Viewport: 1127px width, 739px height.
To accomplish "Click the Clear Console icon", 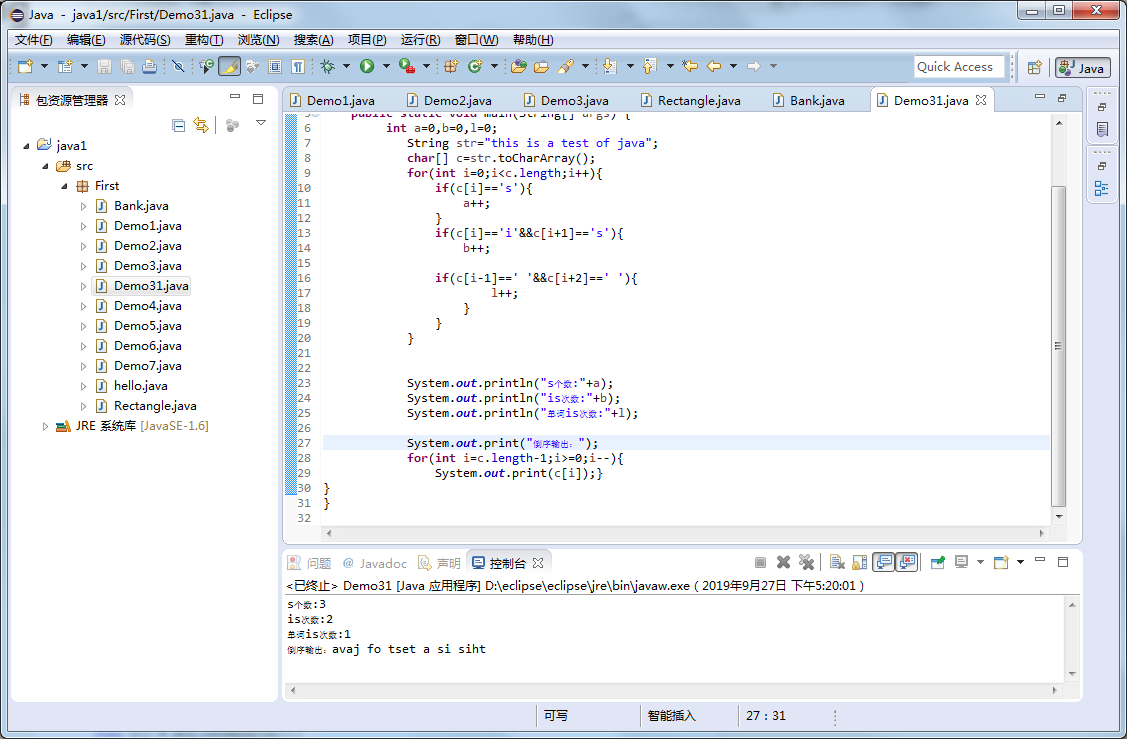I will (837, 562).
